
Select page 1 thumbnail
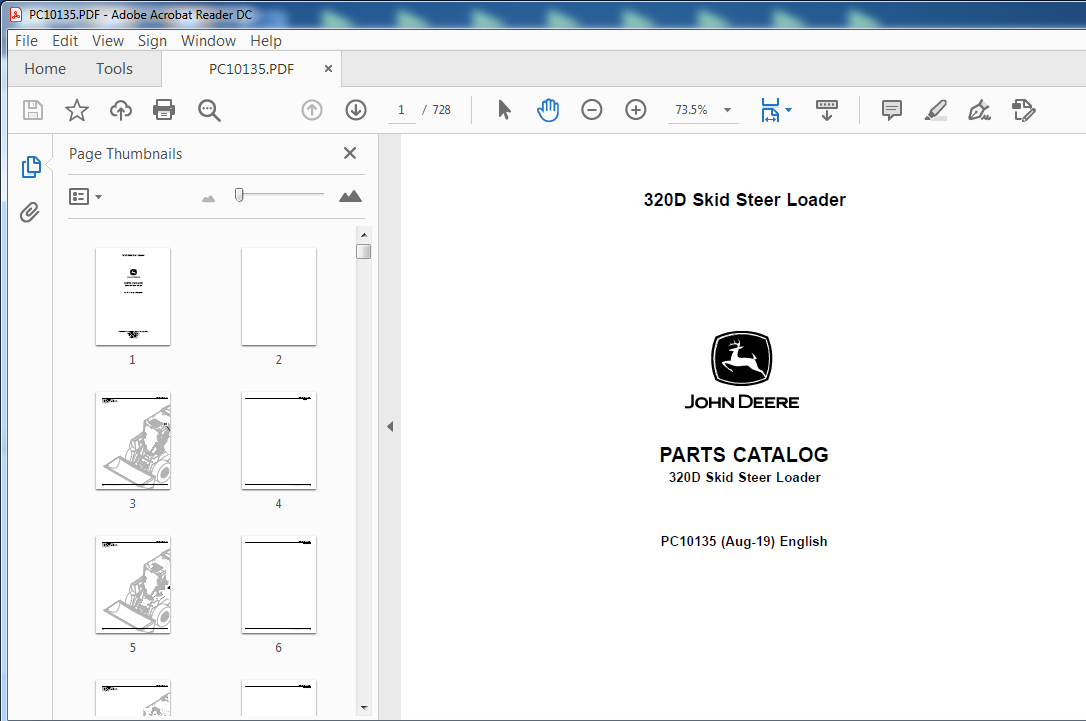[x=133, y=296]
